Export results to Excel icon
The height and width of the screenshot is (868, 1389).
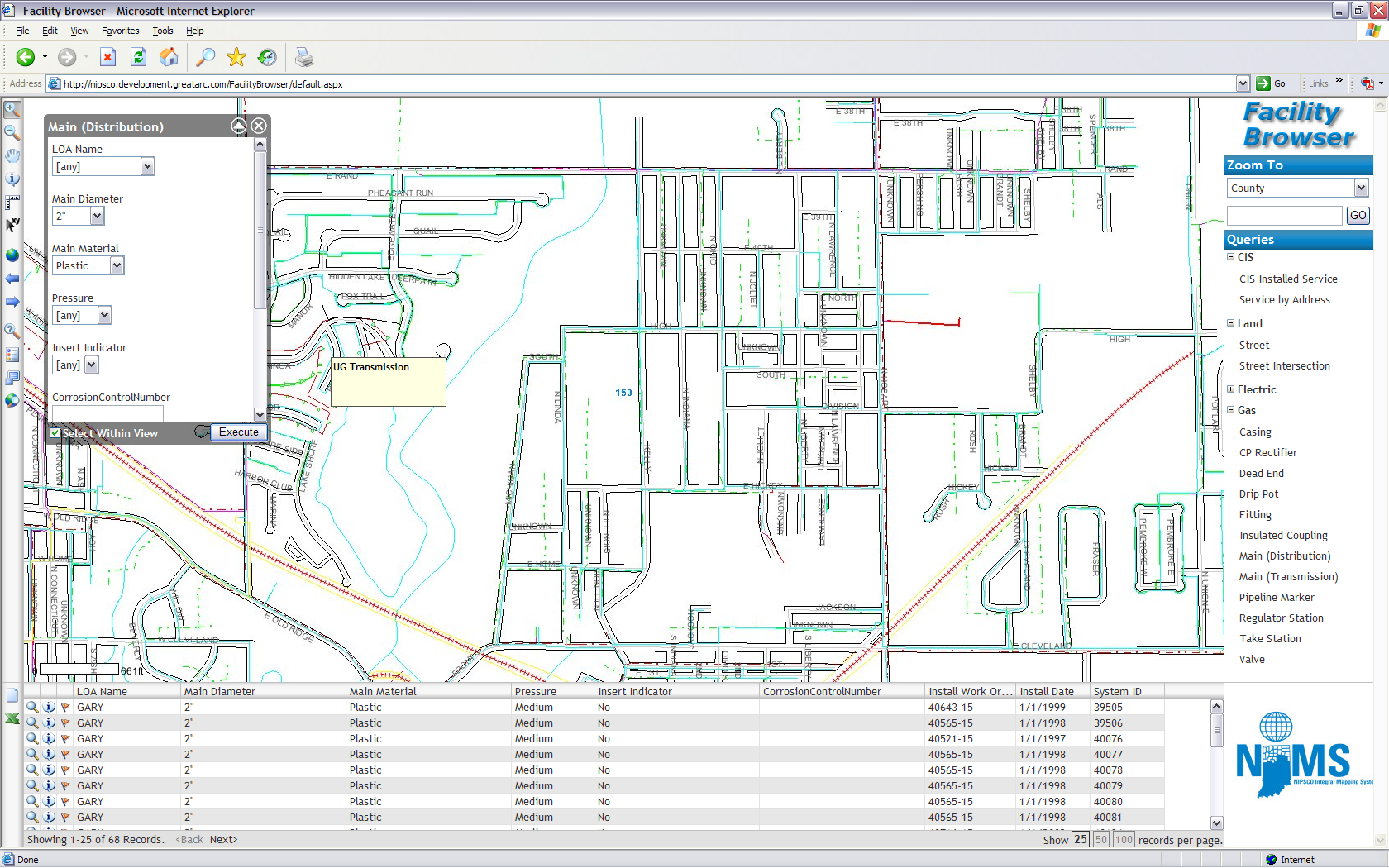pos(12,718)
